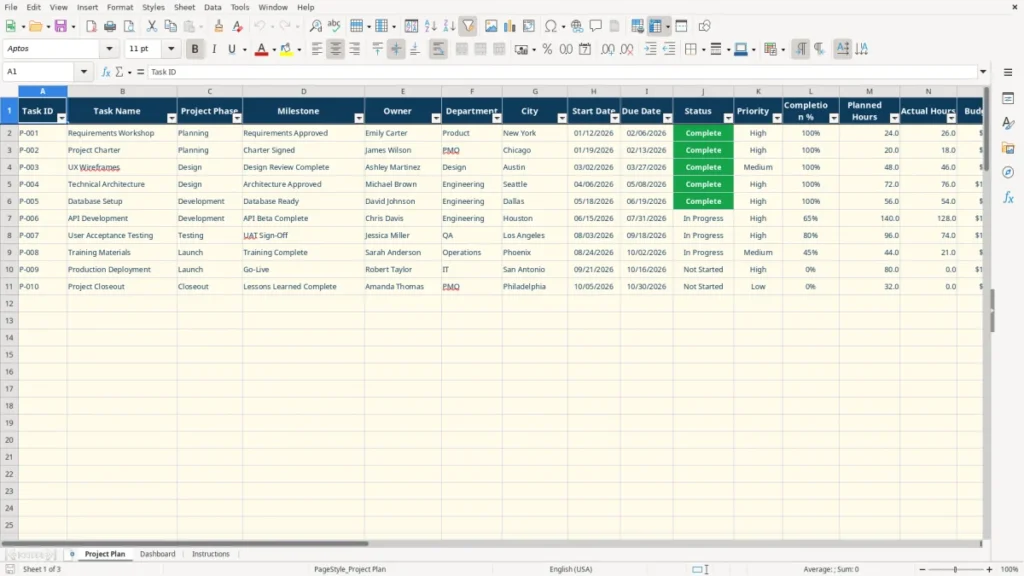Click Sort Ascending icon
This screenshot has height=576, width=1024.
[430, 26]
